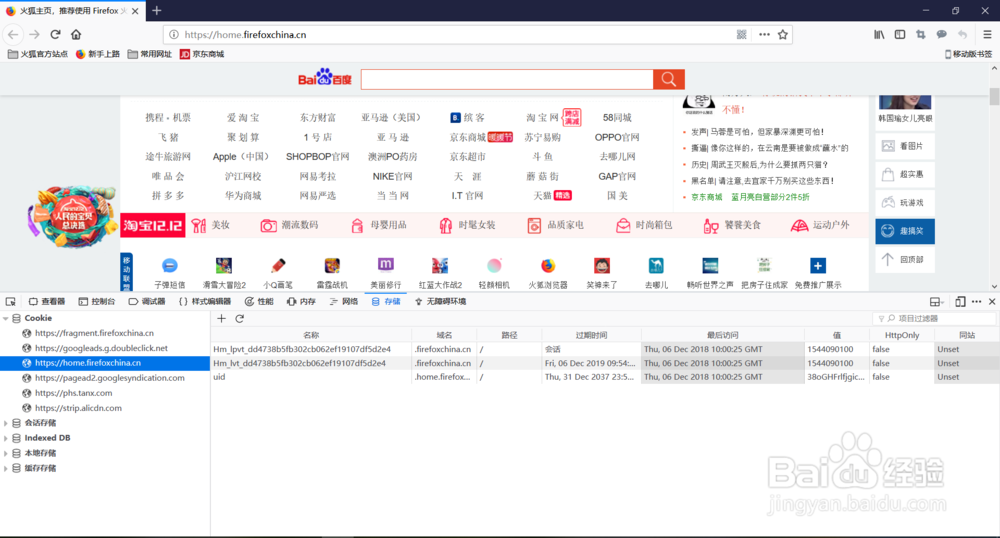Image resolution: width=1000 pixels, height=538 pixels.
Task: Open the Firefox home page button
Action: click(76, 34)
